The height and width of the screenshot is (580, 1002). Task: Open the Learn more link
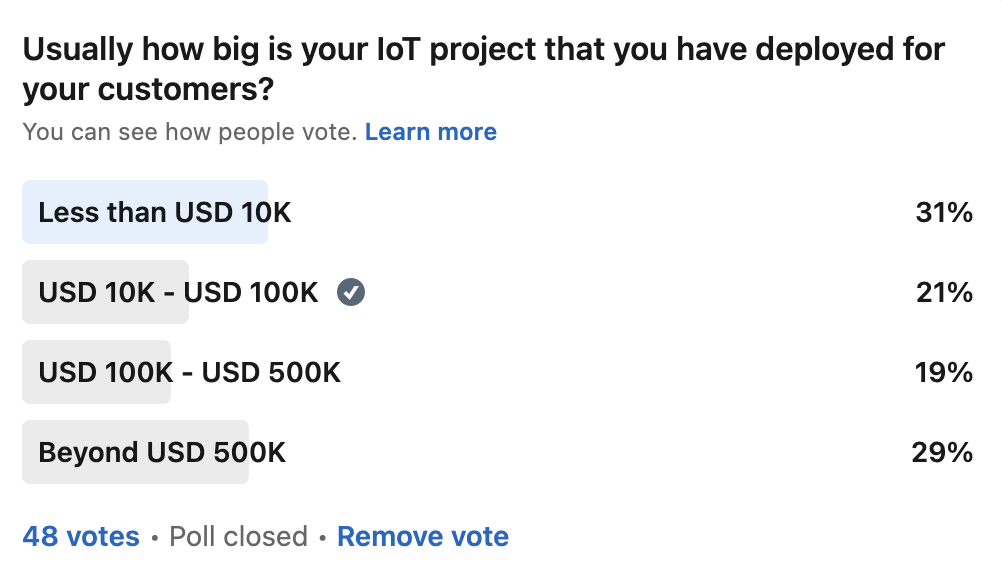point(430,132)
